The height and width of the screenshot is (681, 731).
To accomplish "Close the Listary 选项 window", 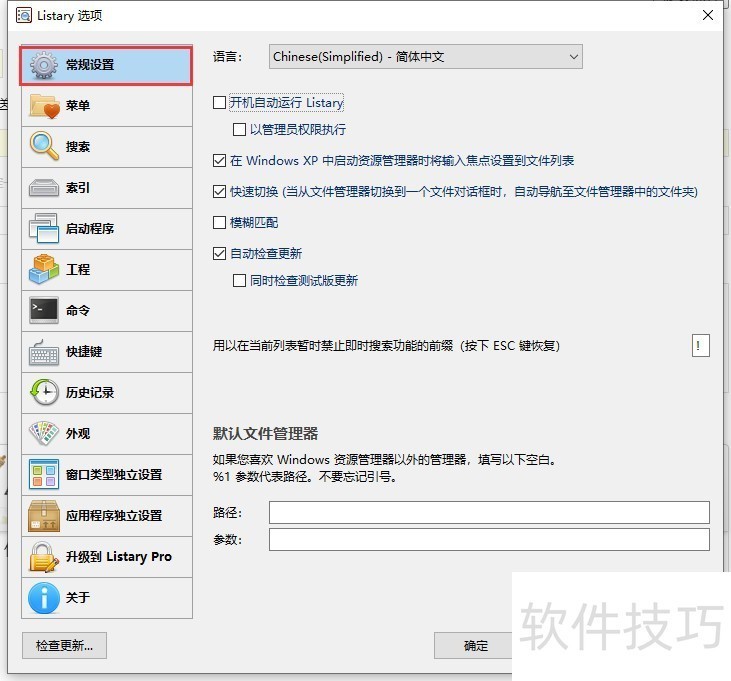I will pos(708,15).
